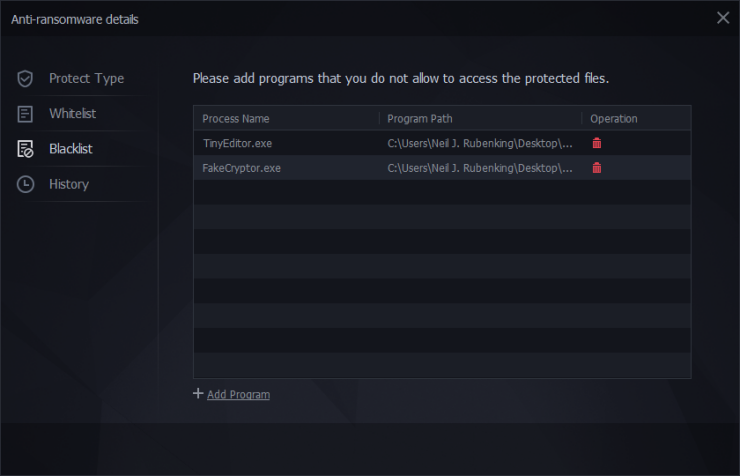Select the FakeCryptor.exe process name
Image resolution: width=740 pixels, height=476 pixels.
pos(241,168)
